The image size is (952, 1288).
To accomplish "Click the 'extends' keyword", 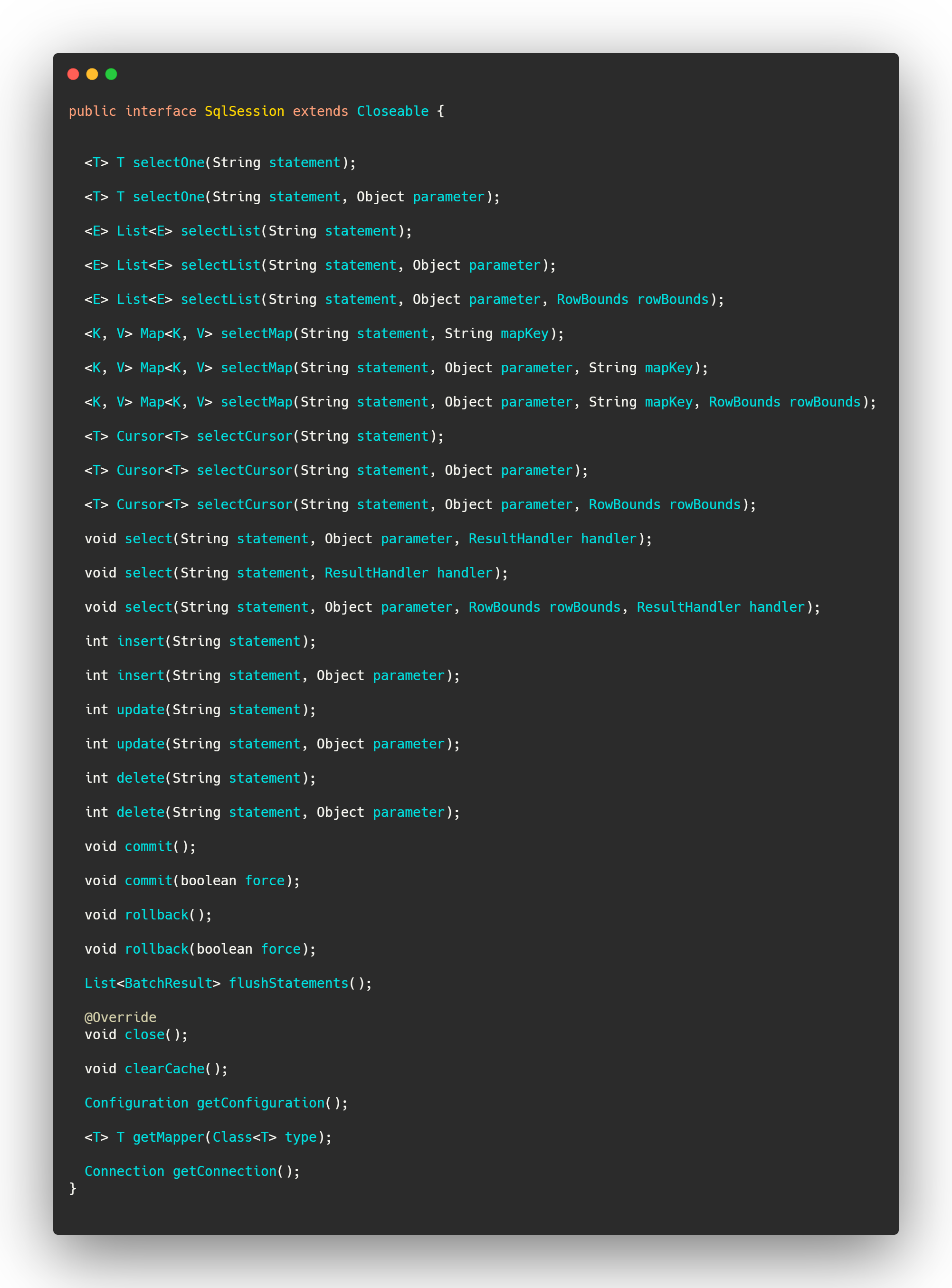I will tap(320, 111).
